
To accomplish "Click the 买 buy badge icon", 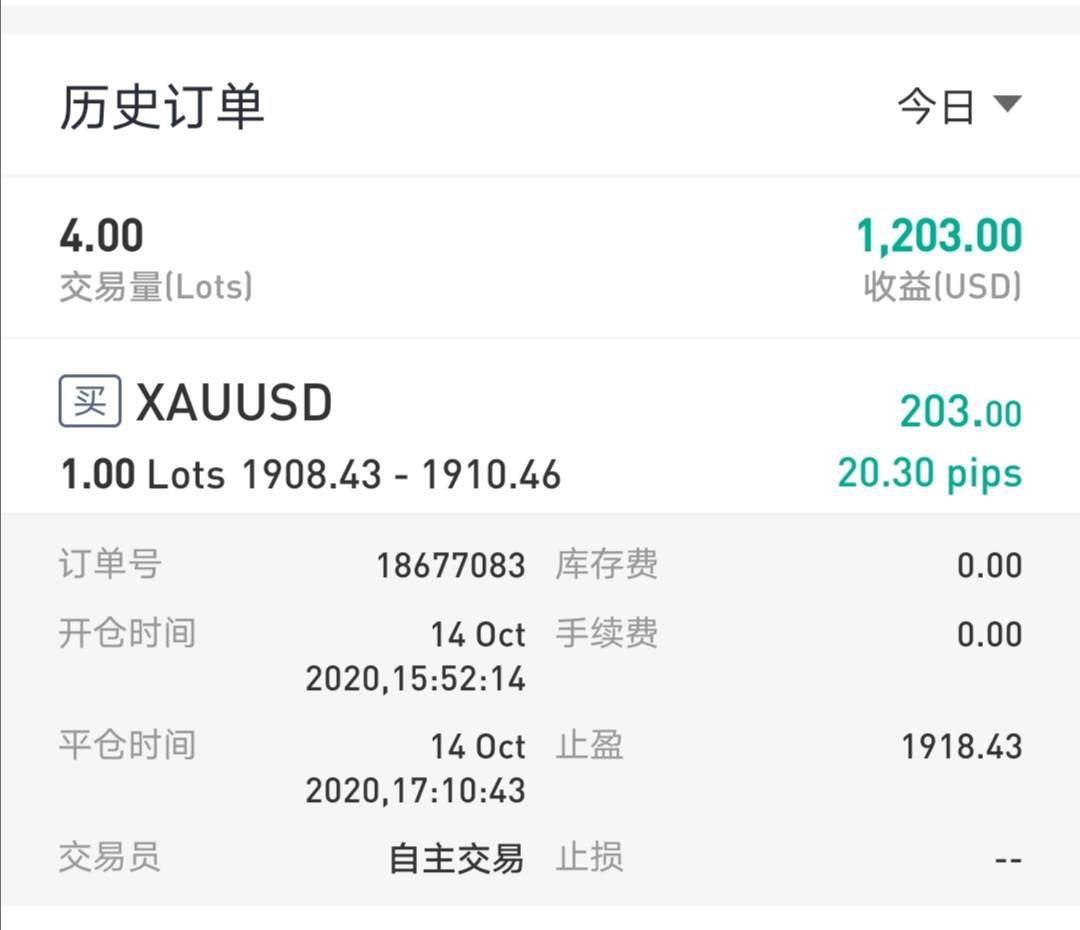I will coord(90,402).
